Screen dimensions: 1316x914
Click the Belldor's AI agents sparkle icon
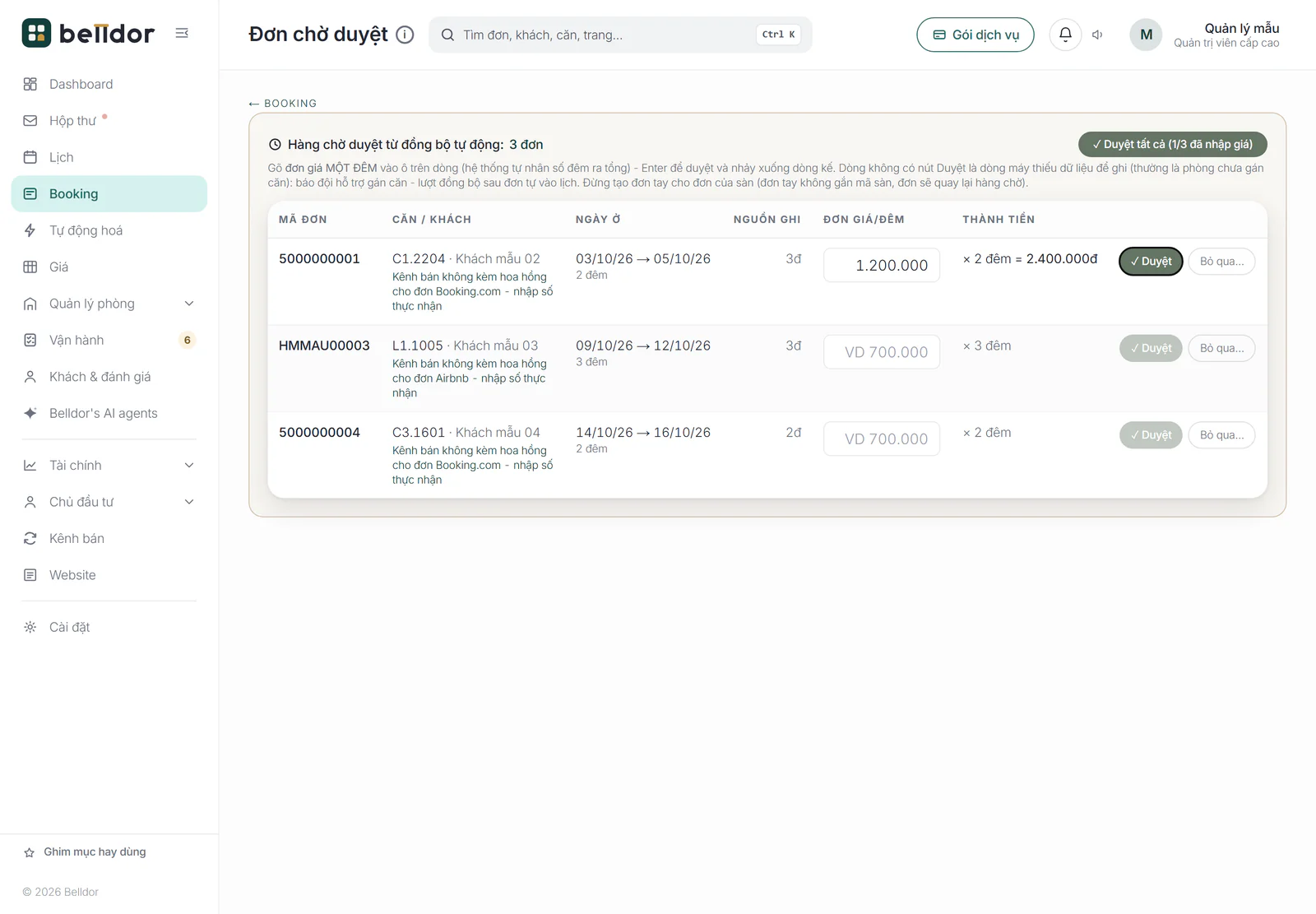(x=30, y=413)
